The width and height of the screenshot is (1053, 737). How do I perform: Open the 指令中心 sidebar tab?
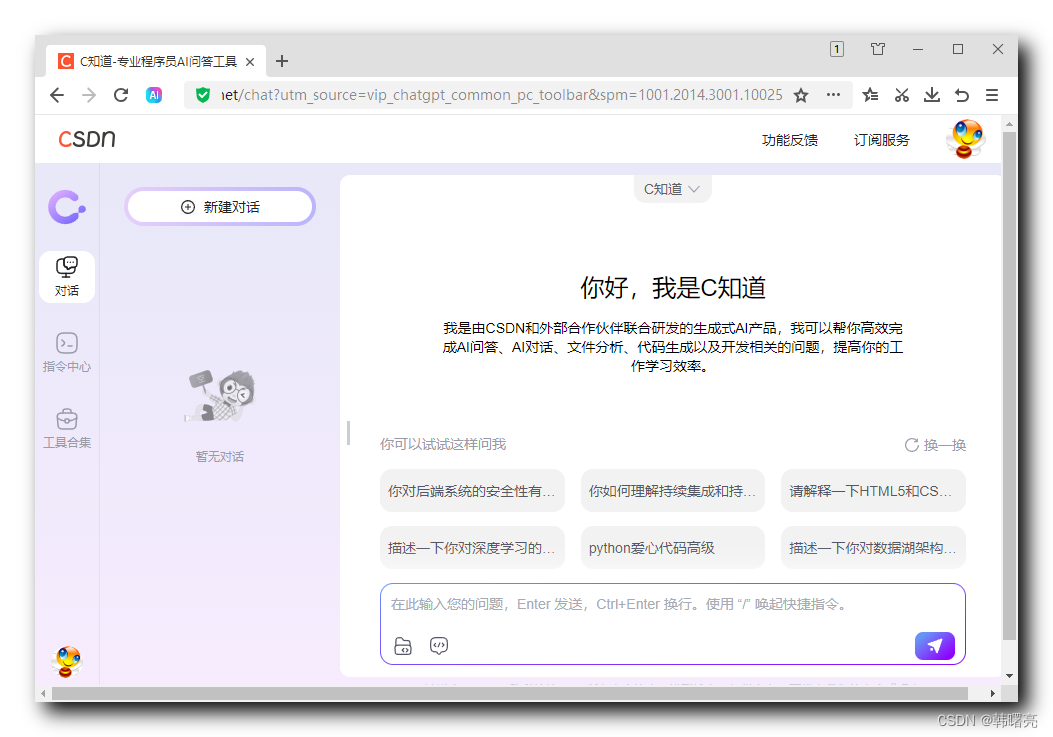click(x=66, y=353)
